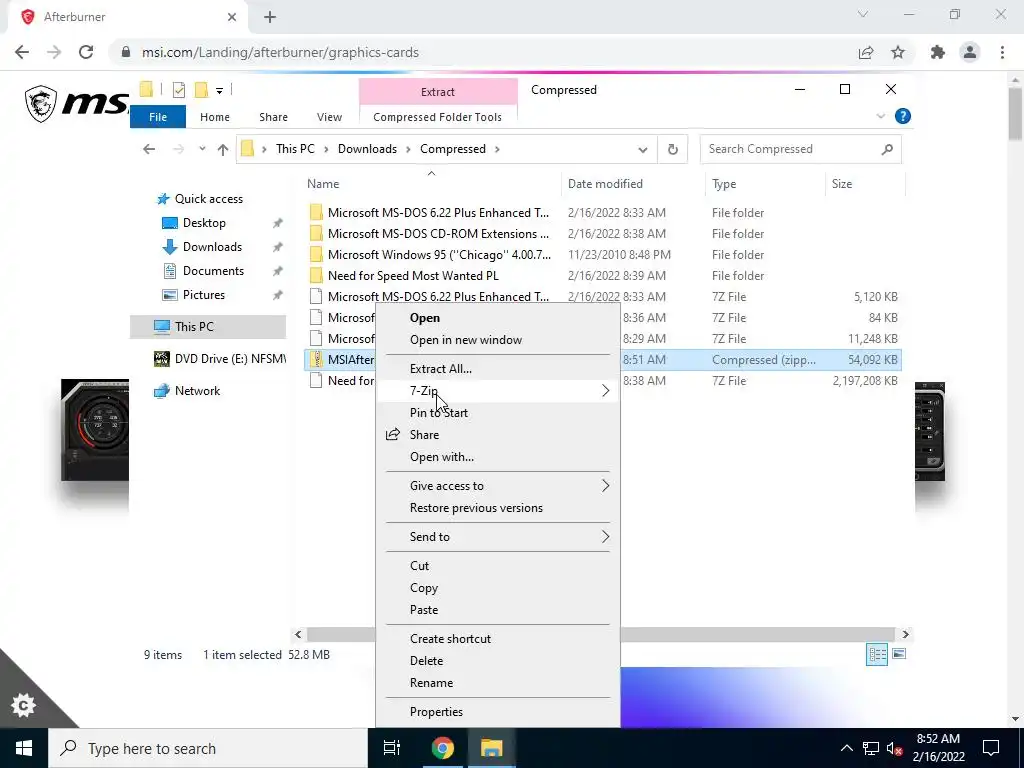
Task: Click File Explorer taskbar icon
Action: pyautogui.click(x=491, y=748)
